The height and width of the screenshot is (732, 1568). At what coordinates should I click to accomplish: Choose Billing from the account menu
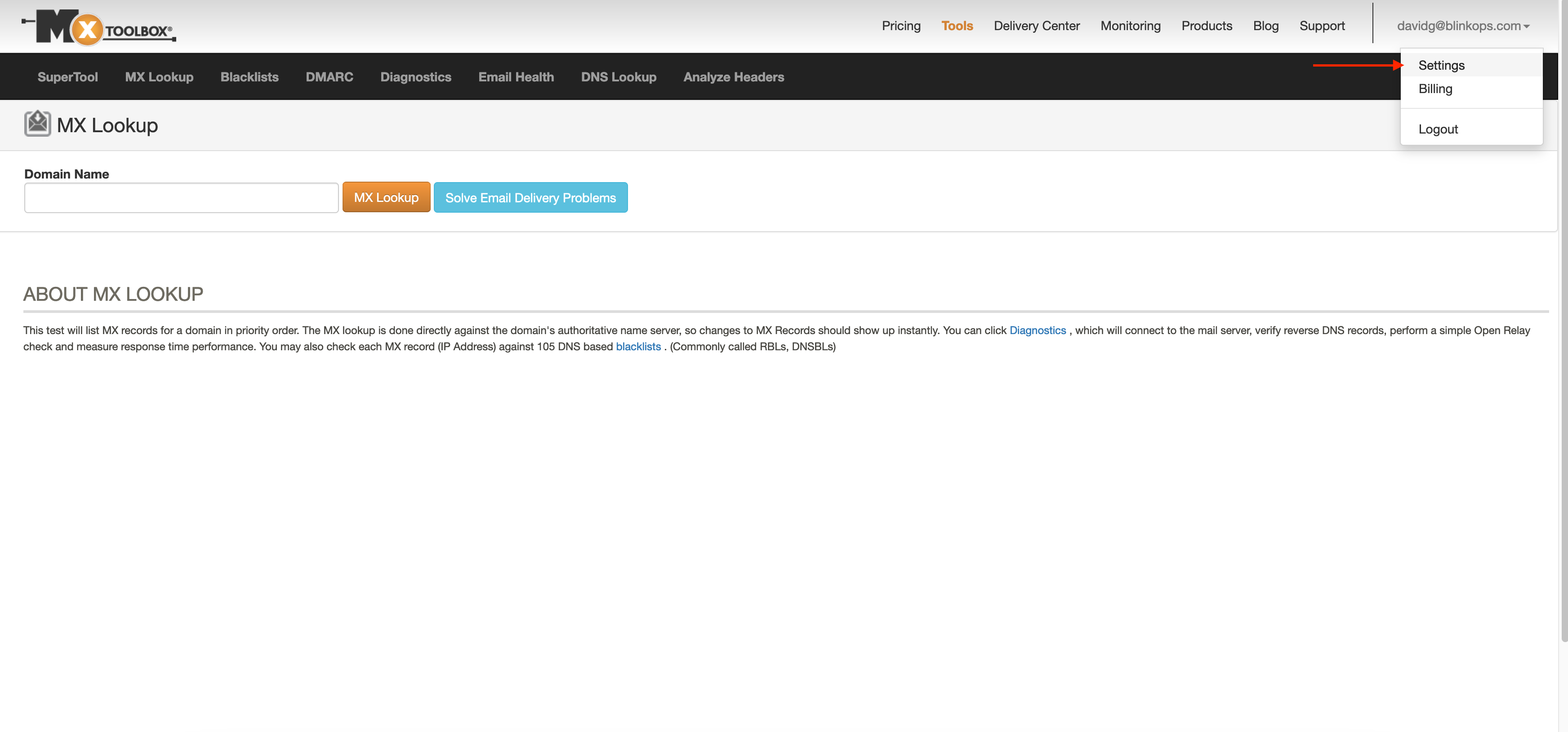(1471, 89)
